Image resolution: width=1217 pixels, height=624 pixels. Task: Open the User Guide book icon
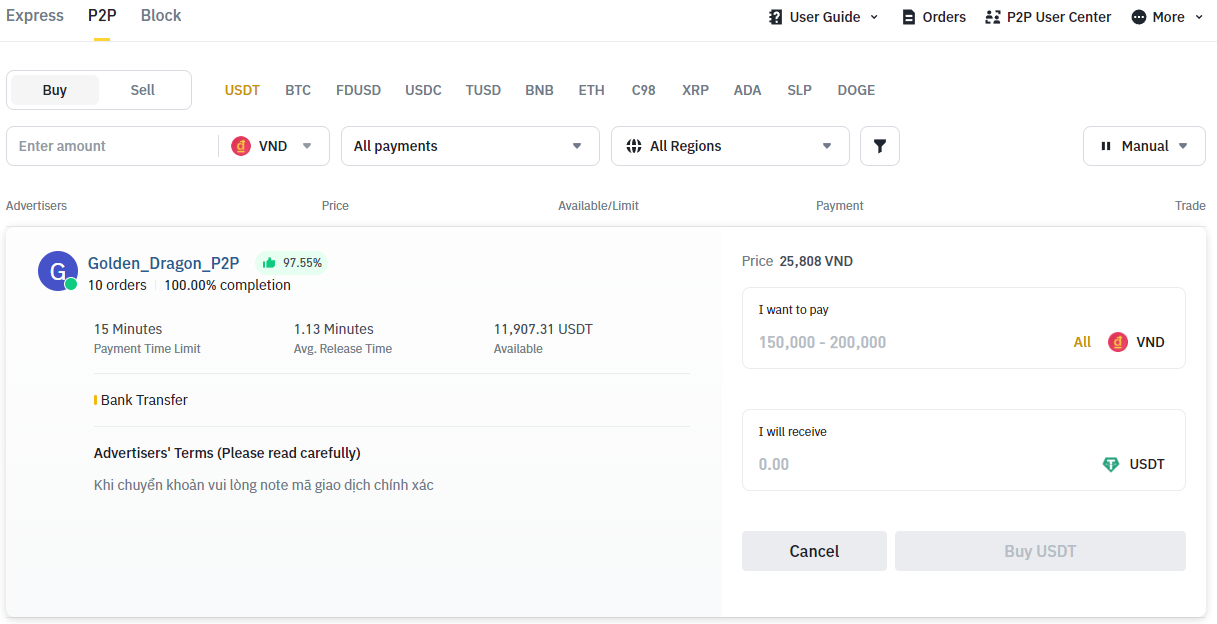(776, 17)
